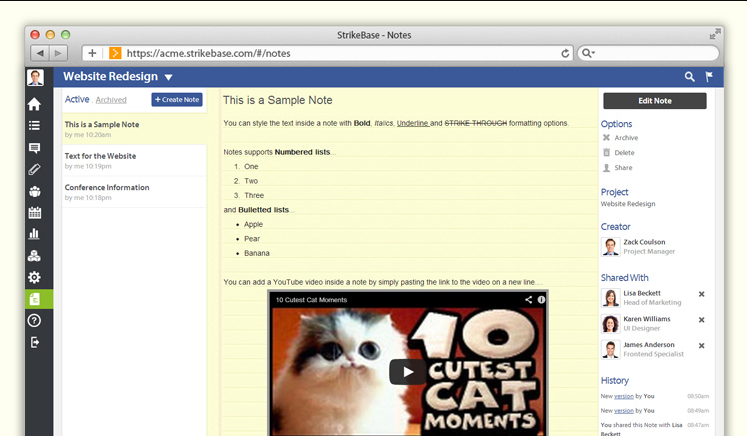Click the browser address bar URL field
This screenshot has width=747, height=436.
pos(340,53)
